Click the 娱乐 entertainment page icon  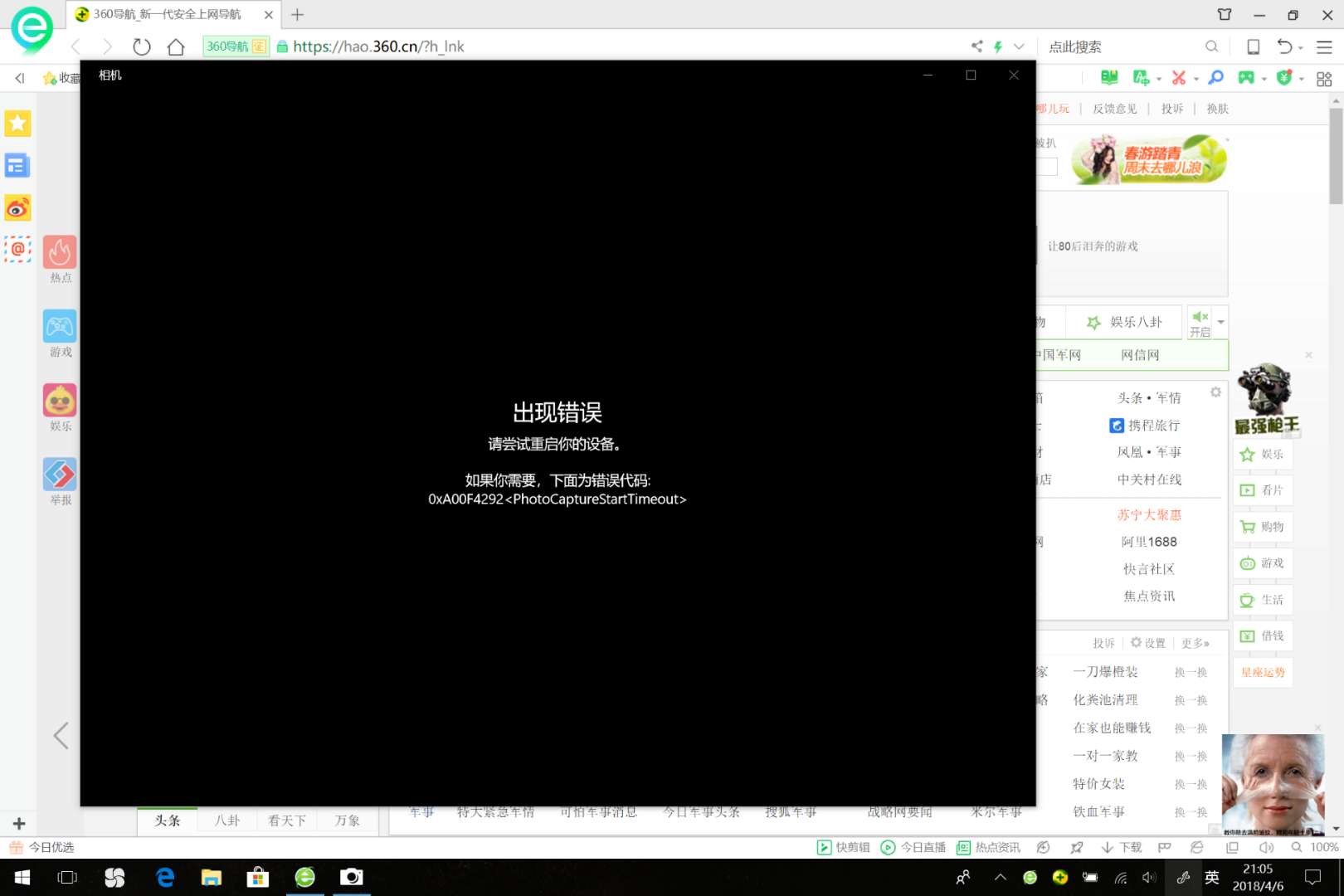point(61,400)
